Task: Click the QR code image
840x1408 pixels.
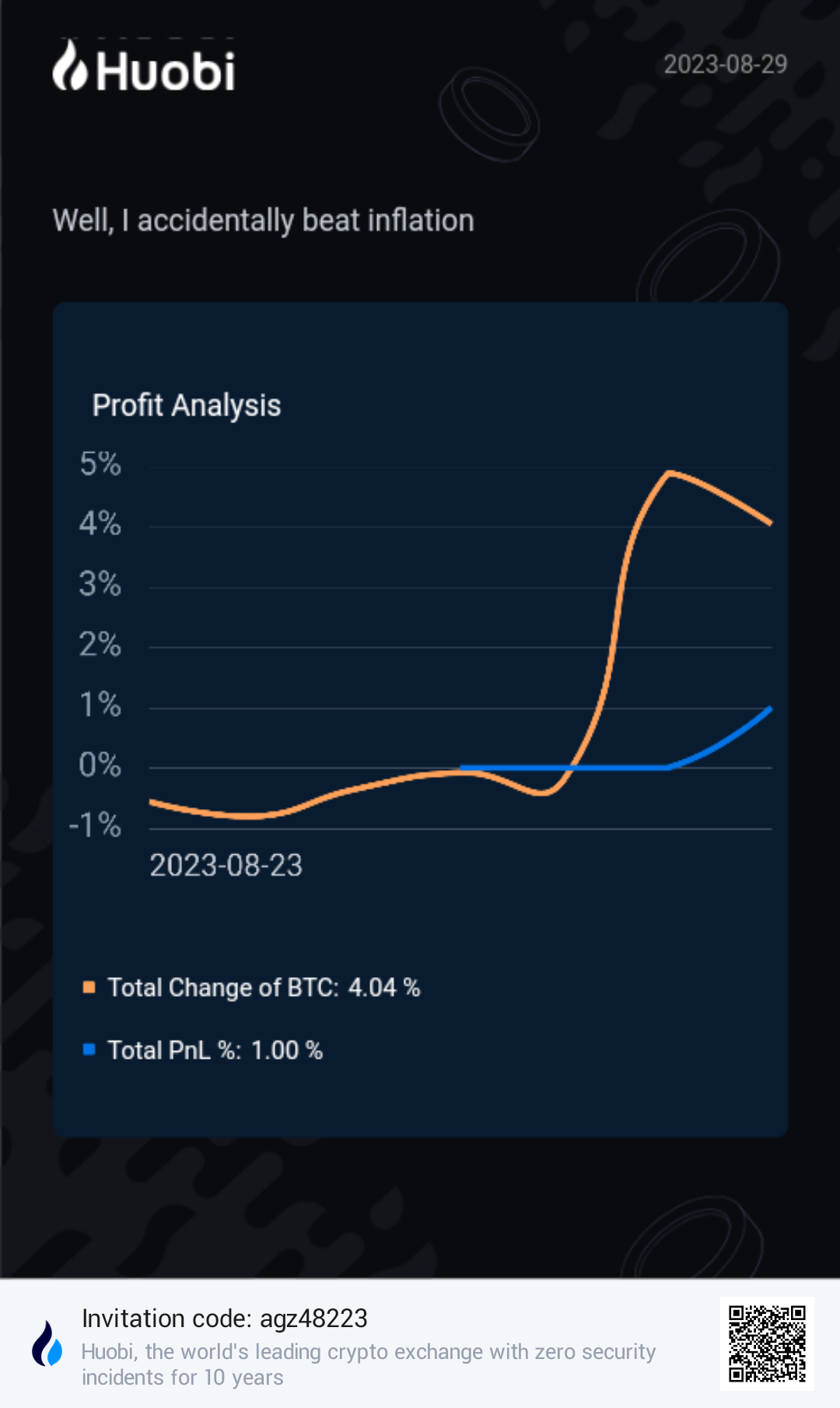Action: [767, 1343]
